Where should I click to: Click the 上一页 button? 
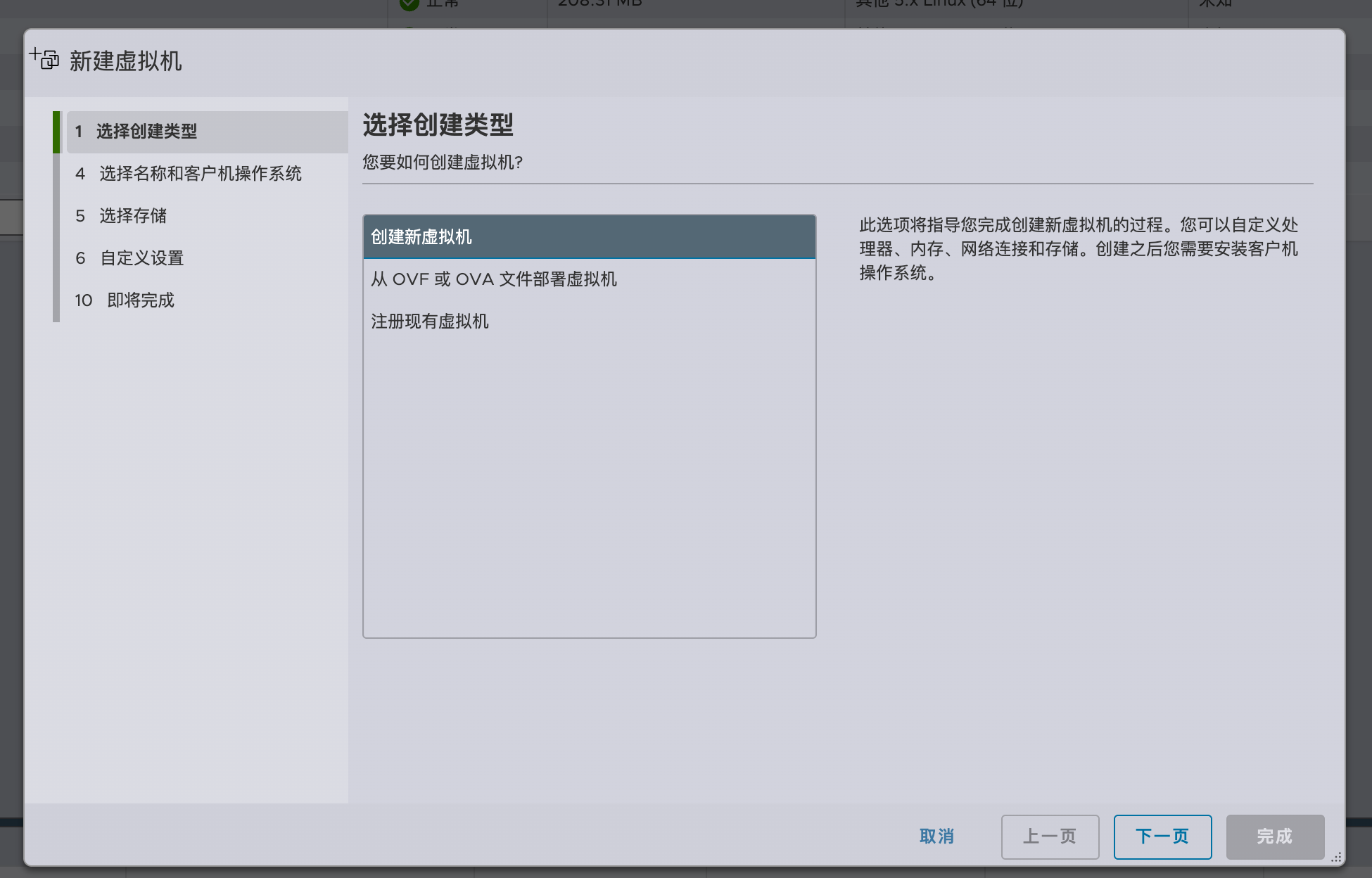click(x=1049, y=836)
